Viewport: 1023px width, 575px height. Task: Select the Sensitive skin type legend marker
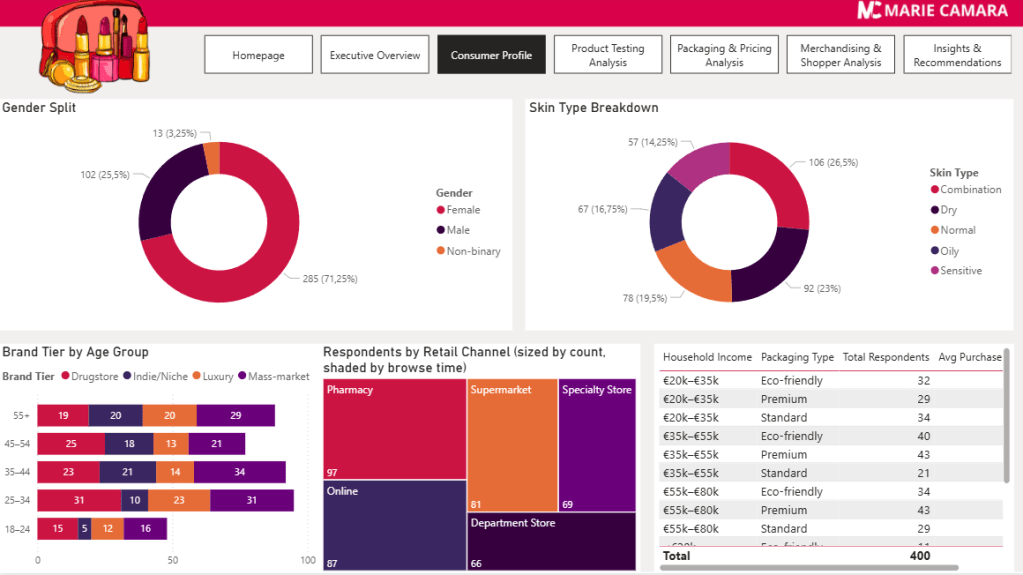coord(935,271)
